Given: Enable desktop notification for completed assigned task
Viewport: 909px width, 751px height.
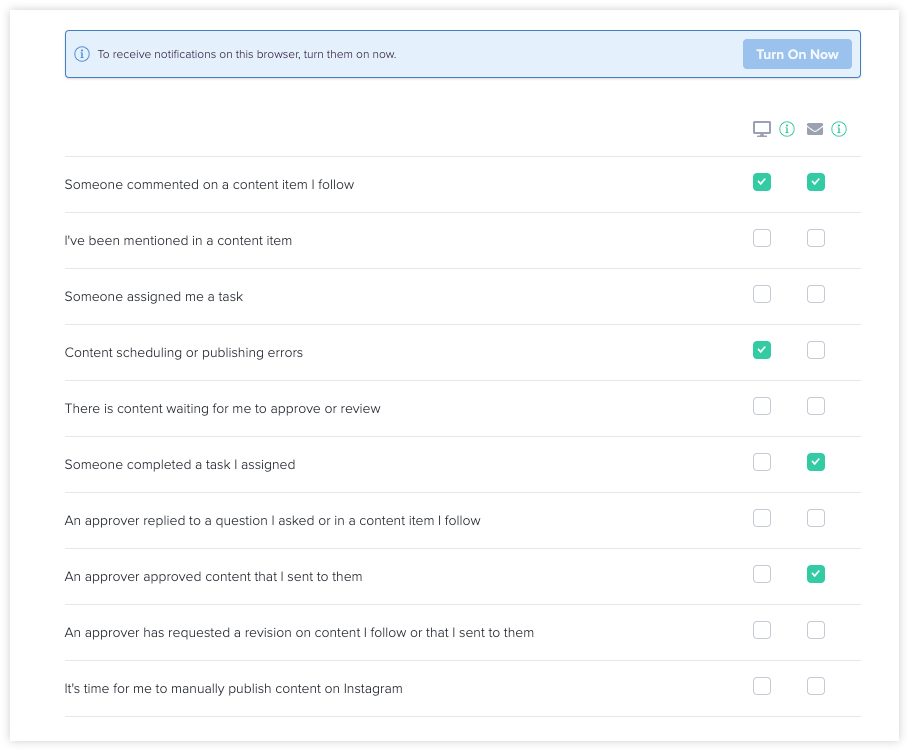Looking at the screenshot, I should click(x=762, y=462).
